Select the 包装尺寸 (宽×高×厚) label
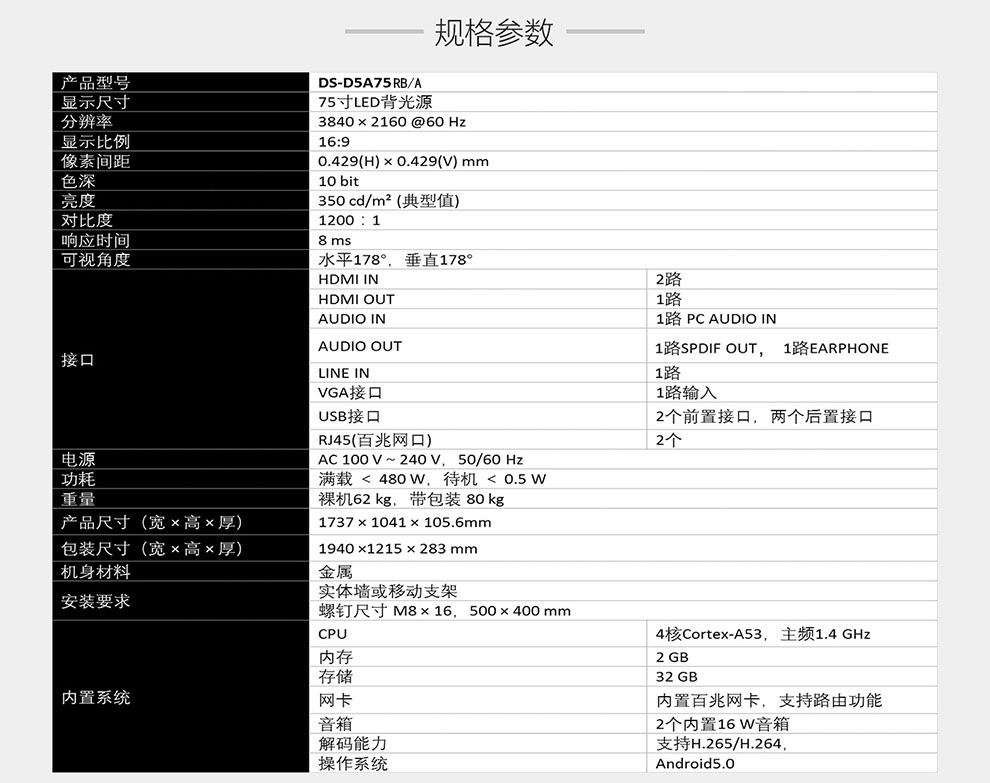The width and height of the screenshot is (990, 783). coord(152,549)
